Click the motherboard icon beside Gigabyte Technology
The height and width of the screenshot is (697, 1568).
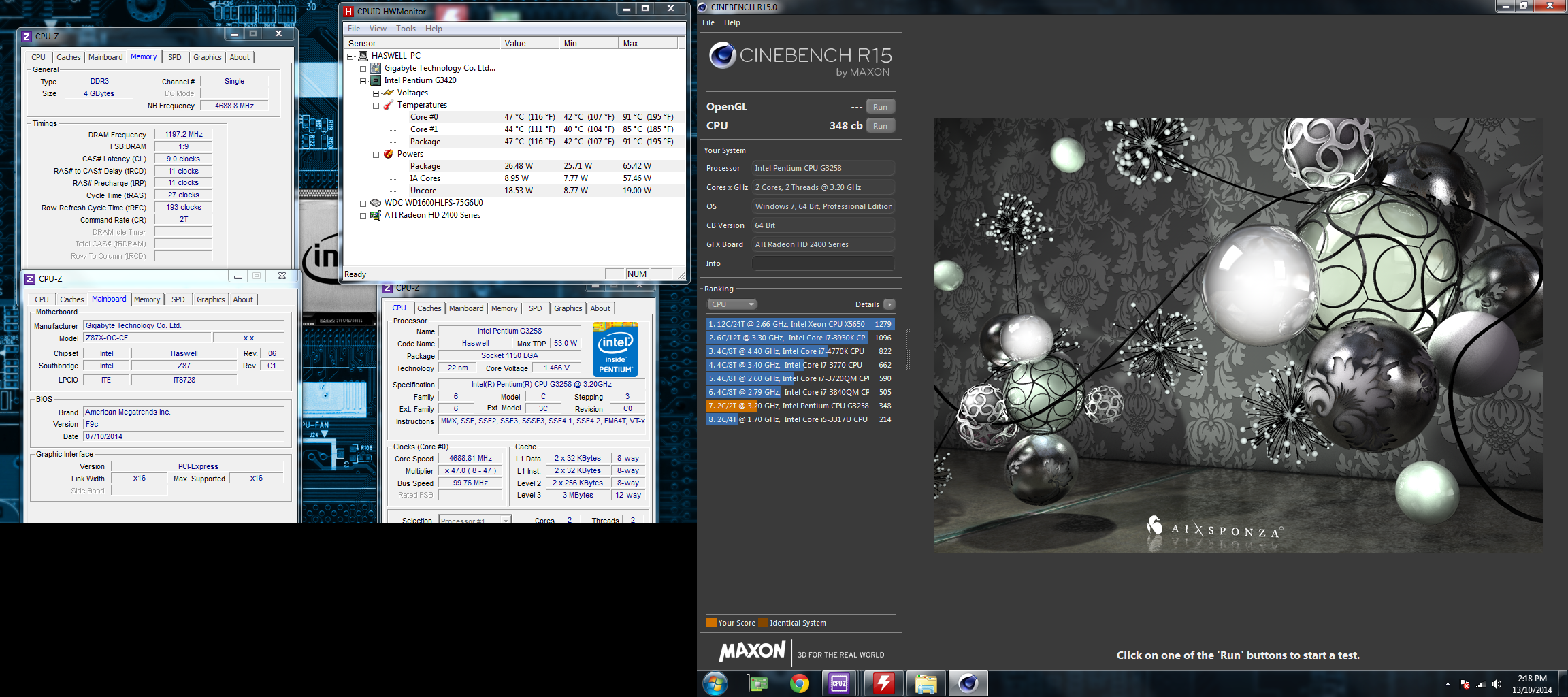[376, 68]
